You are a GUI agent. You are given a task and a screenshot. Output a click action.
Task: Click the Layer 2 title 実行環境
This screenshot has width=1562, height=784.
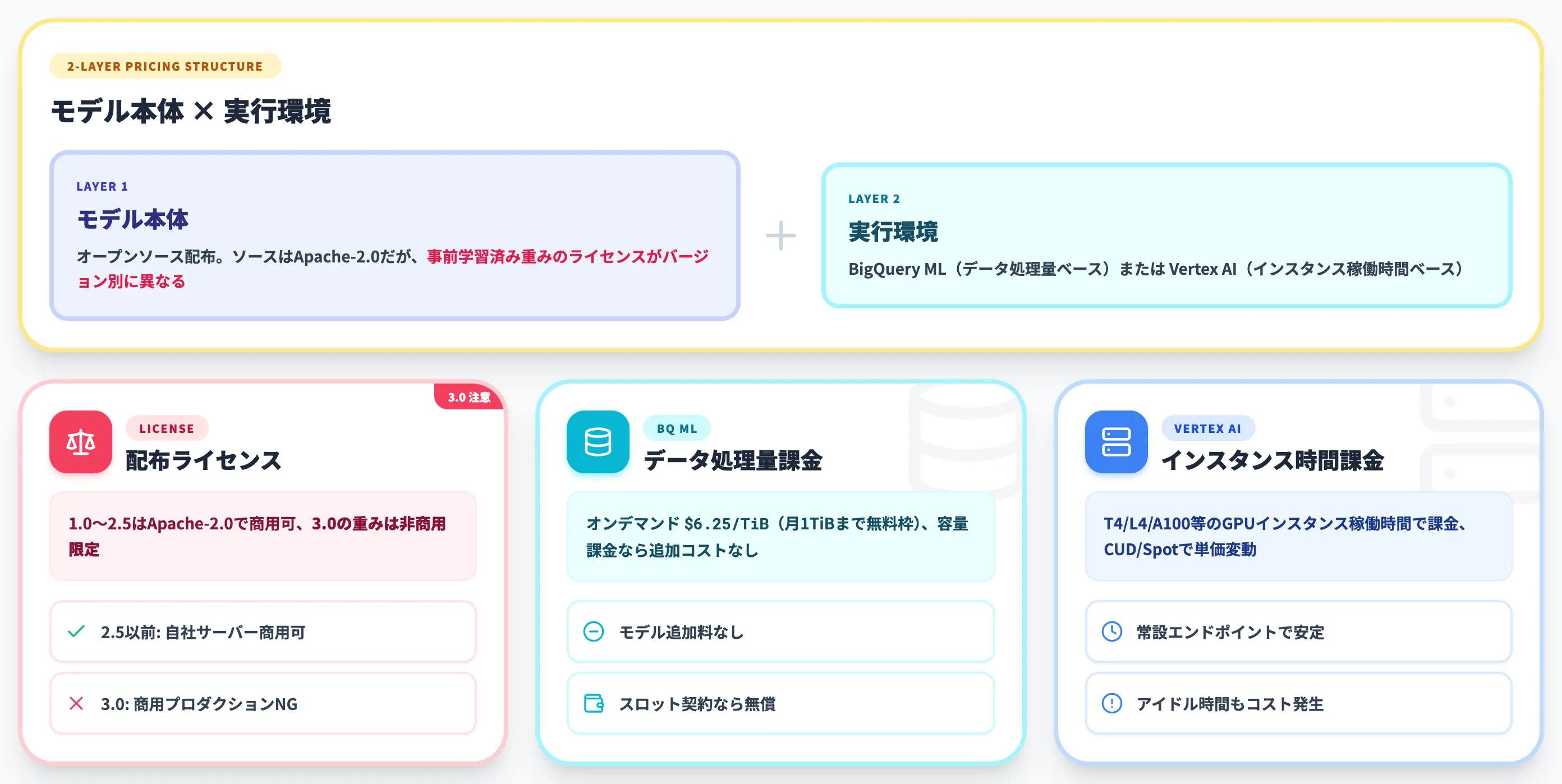(x=893, y=232)
